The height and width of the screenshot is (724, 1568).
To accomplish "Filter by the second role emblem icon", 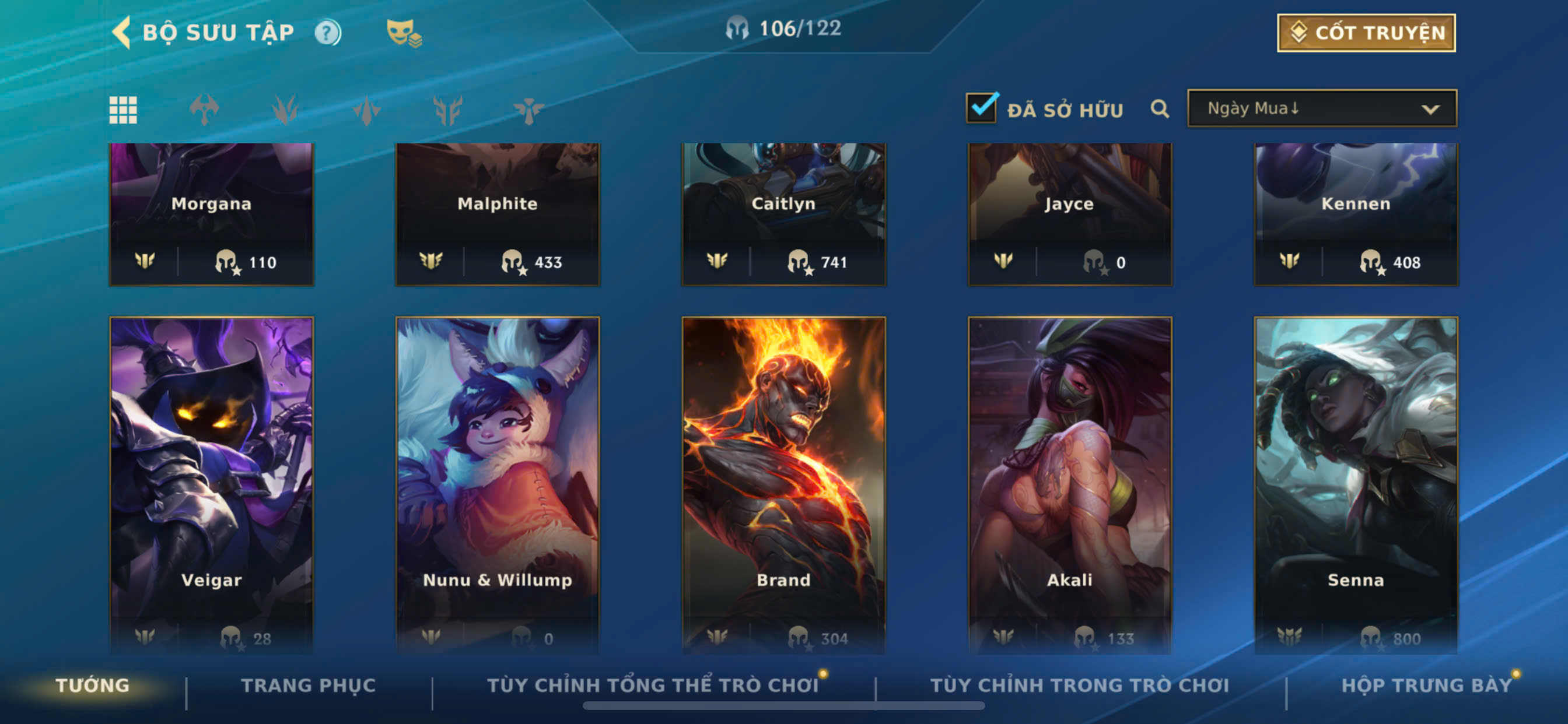I will pos(285,110).
